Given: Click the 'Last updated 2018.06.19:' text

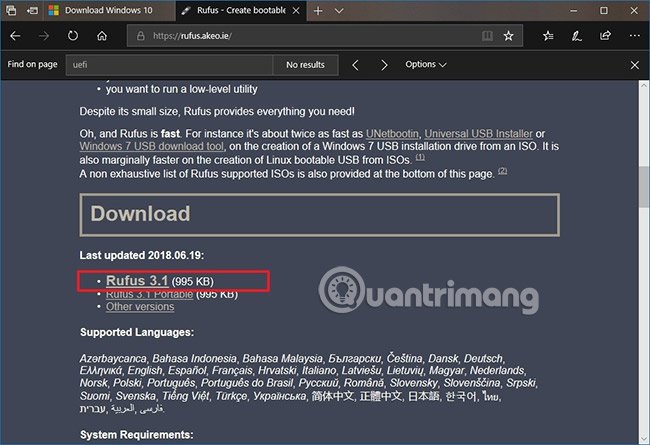Looking at the screenshot, I should click(142, 255).
